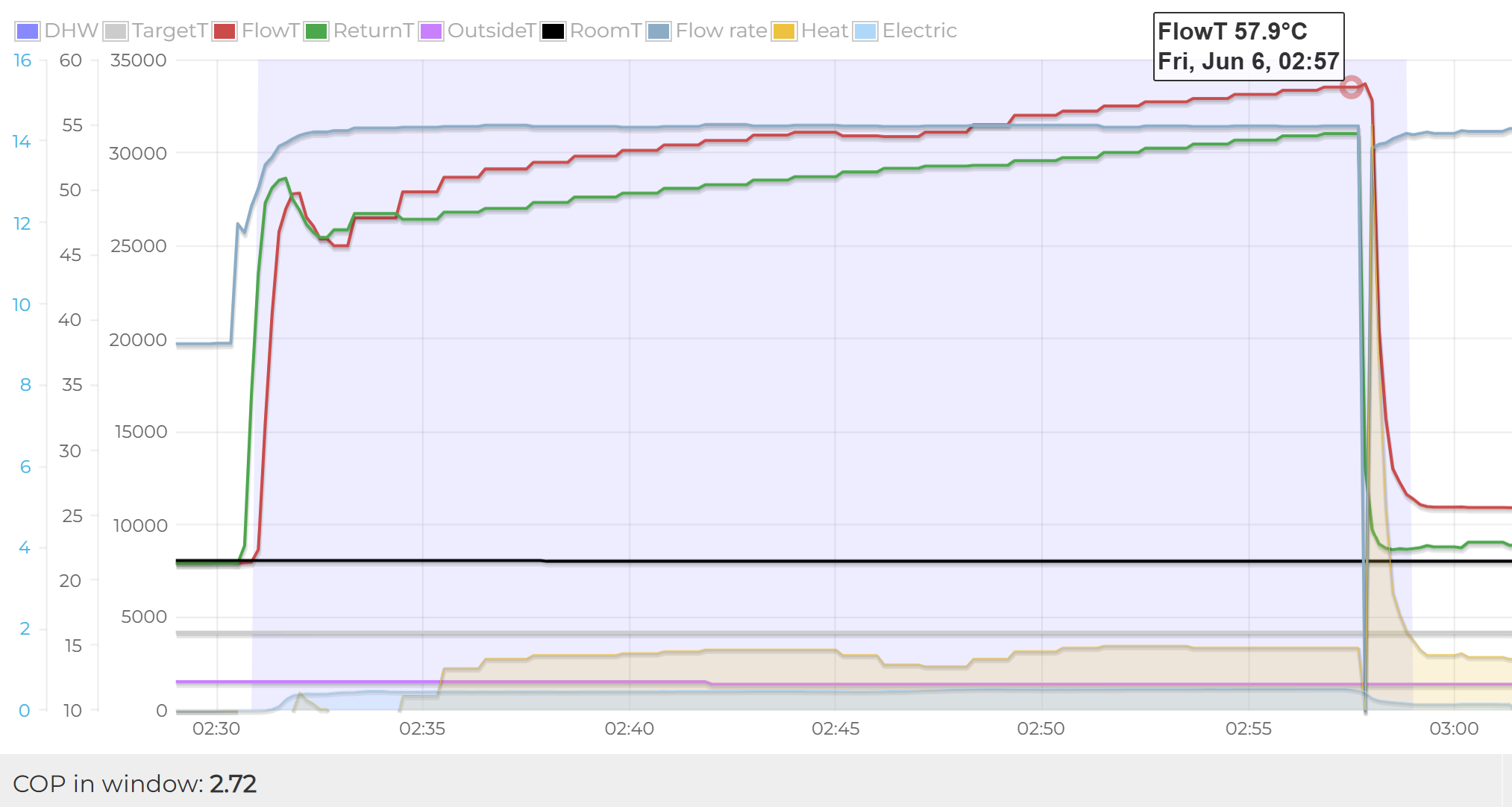The image size is (1512, 807).
Task: Toggle the Heat series label
Action: click(824, 31)
